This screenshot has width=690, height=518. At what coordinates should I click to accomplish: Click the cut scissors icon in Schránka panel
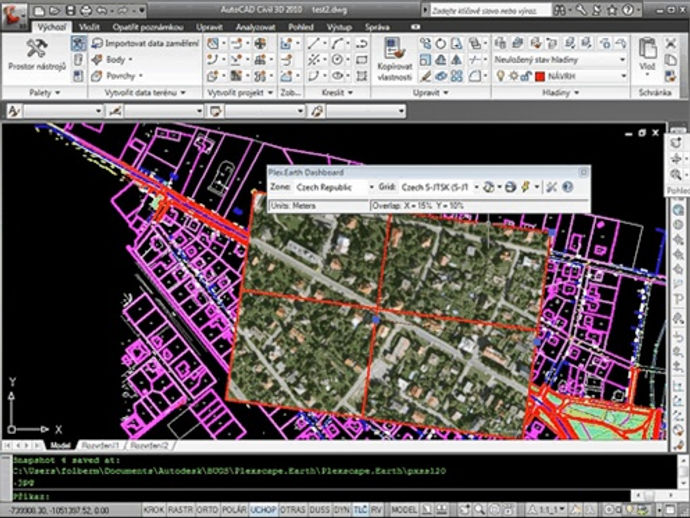671,43
